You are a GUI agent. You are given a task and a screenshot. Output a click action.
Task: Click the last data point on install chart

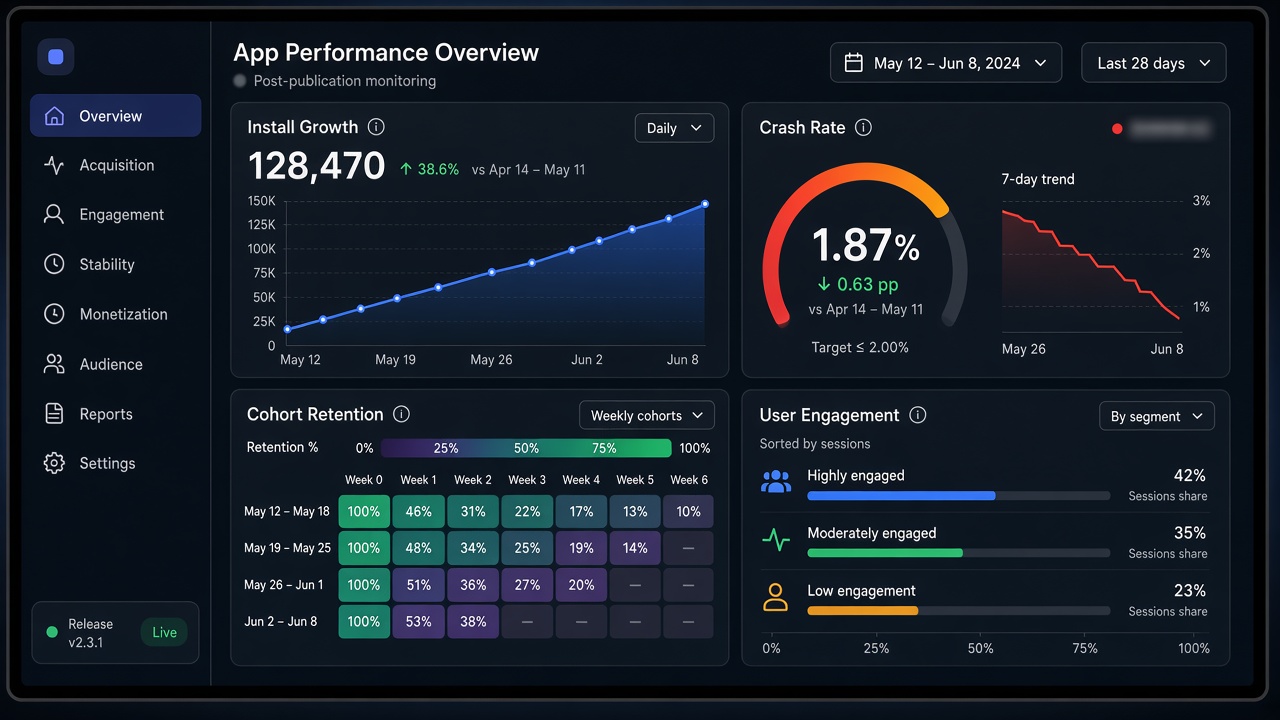[x=705, y=204]
